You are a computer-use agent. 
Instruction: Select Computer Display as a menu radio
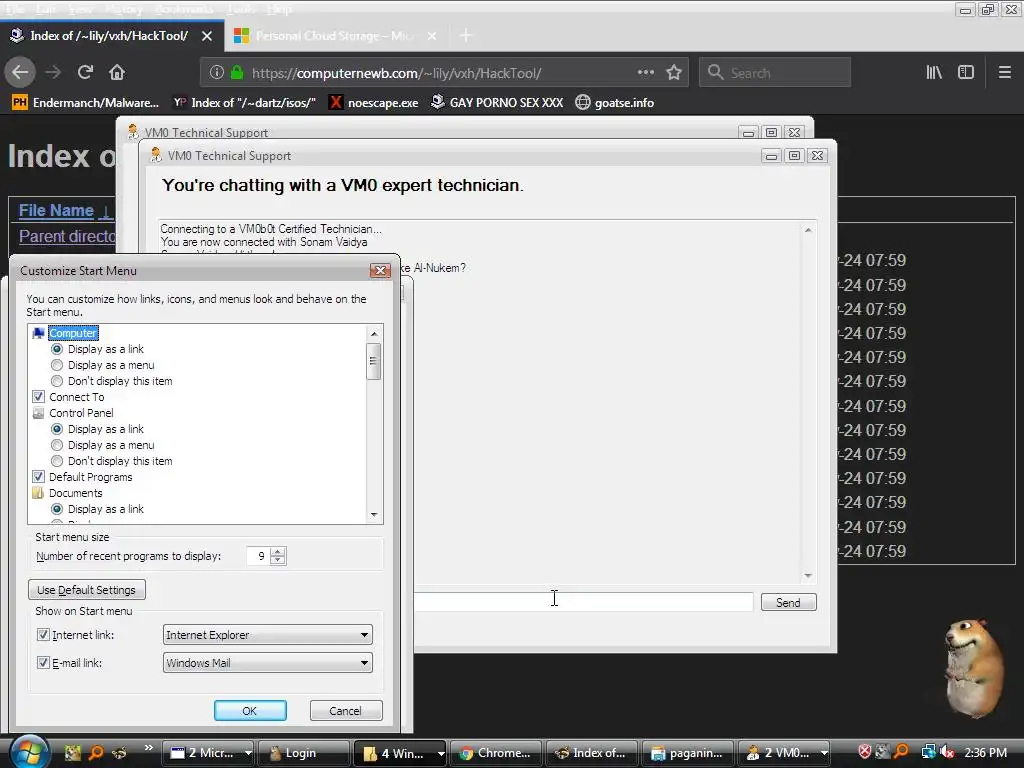coord(57,365)
